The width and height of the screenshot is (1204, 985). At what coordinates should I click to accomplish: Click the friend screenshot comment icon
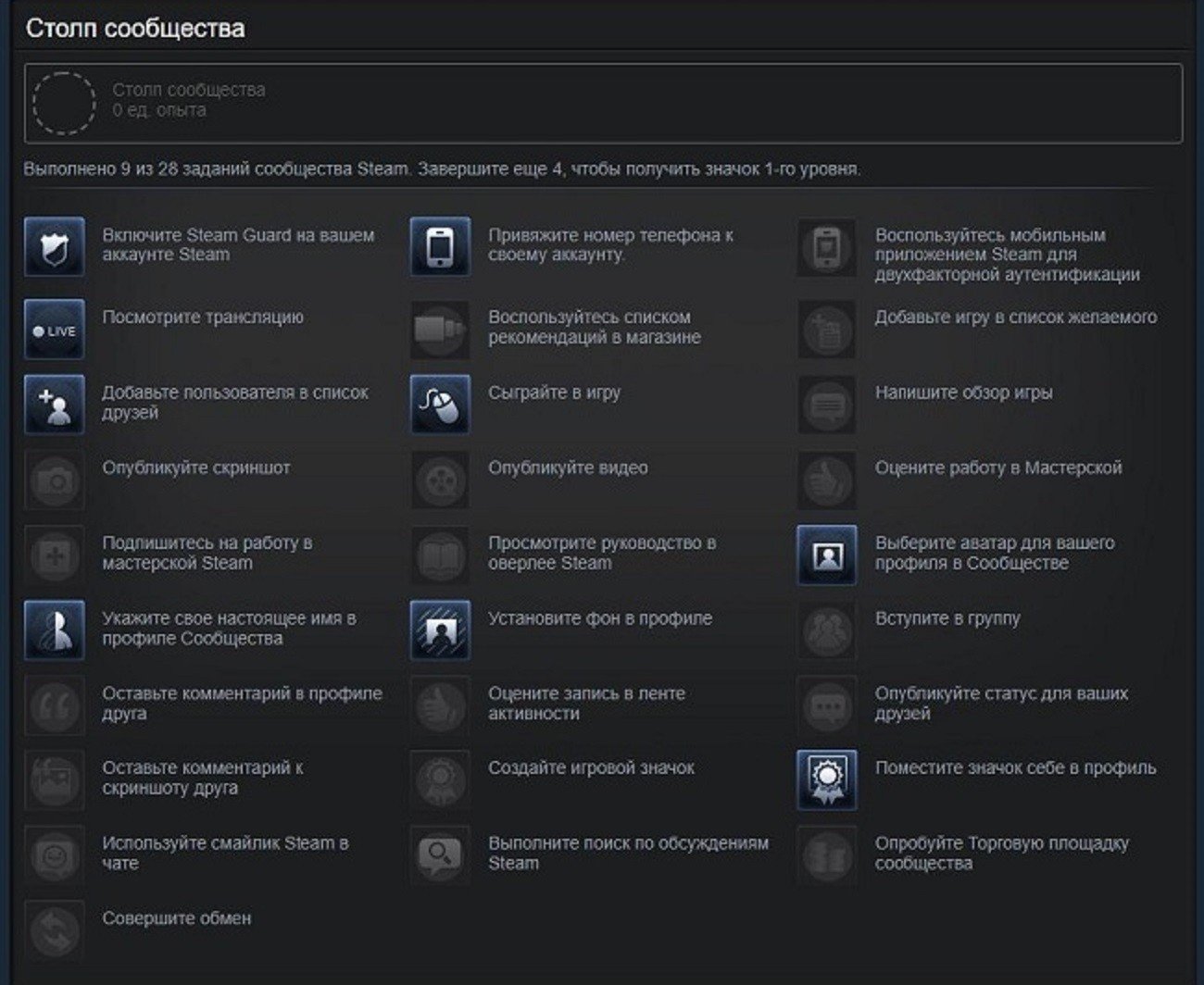[x=55, y=779]
